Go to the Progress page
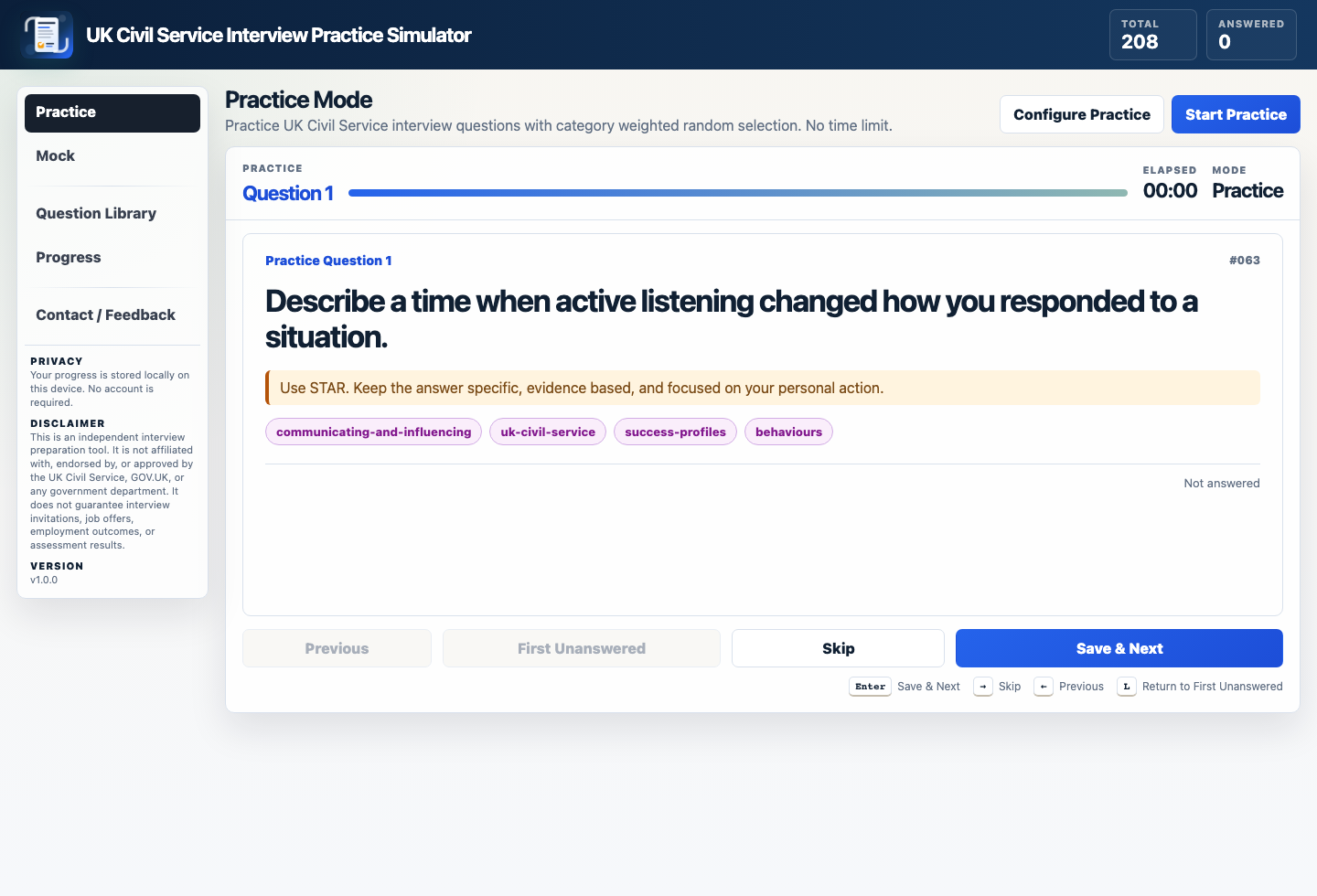Image resolution: width=1317 pixels, height=896 pixels. pyautogui.click(x=112, y=258)
